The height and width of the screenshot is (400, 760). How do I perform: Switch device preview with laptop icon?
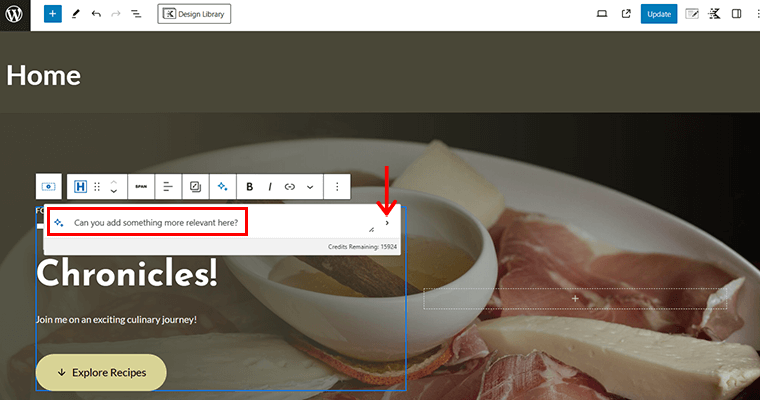[x=602, y=14]
